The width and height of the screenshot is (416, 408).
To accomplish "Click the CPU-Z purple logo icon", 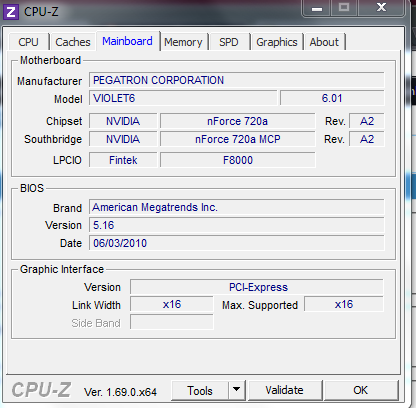I will coord(11,12).
